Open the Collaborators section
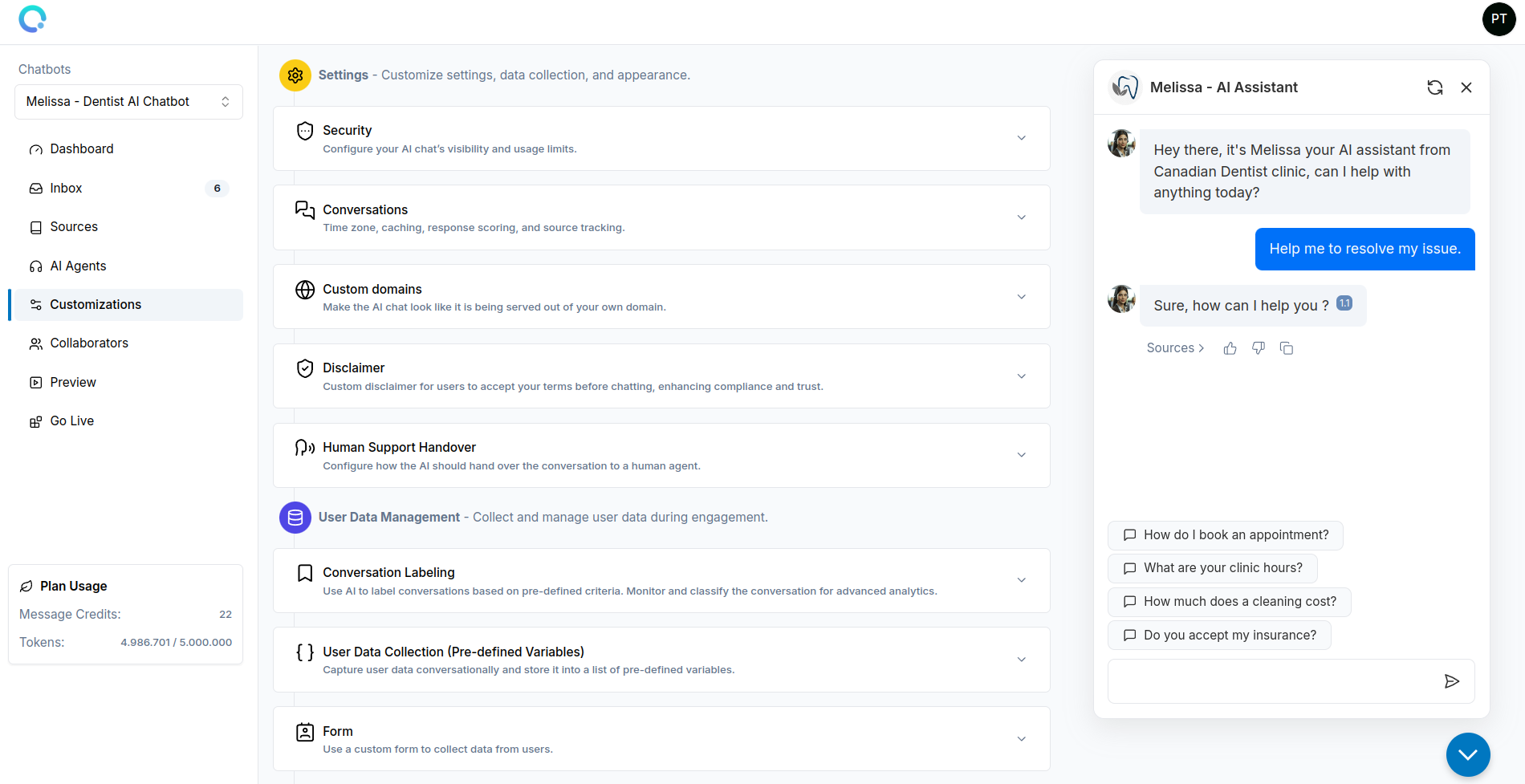Image resolution: width=1525 pixels, height=784 pixels. (x=88, y=343)
